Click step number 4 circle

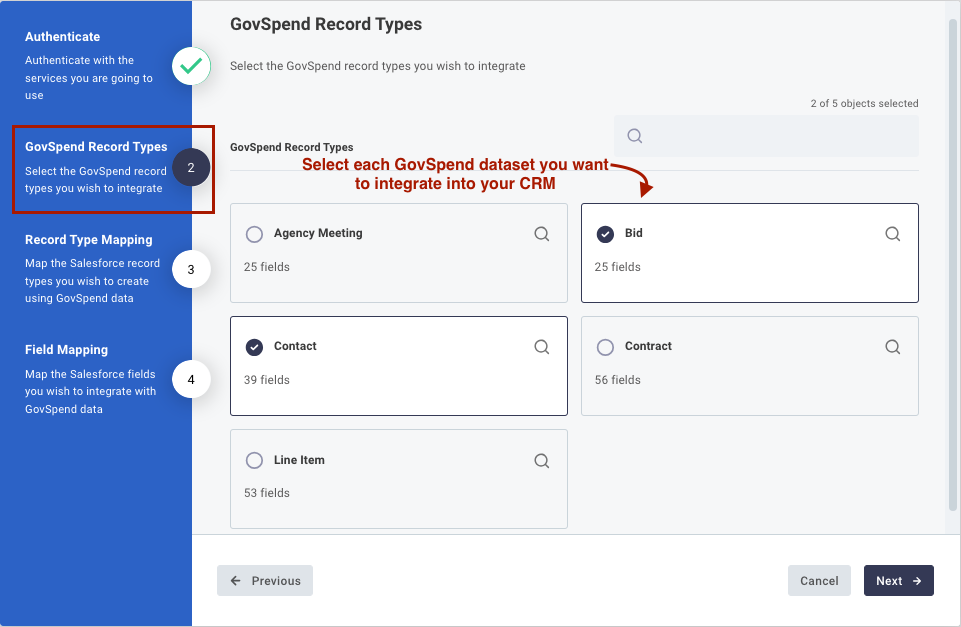point(191,379)
